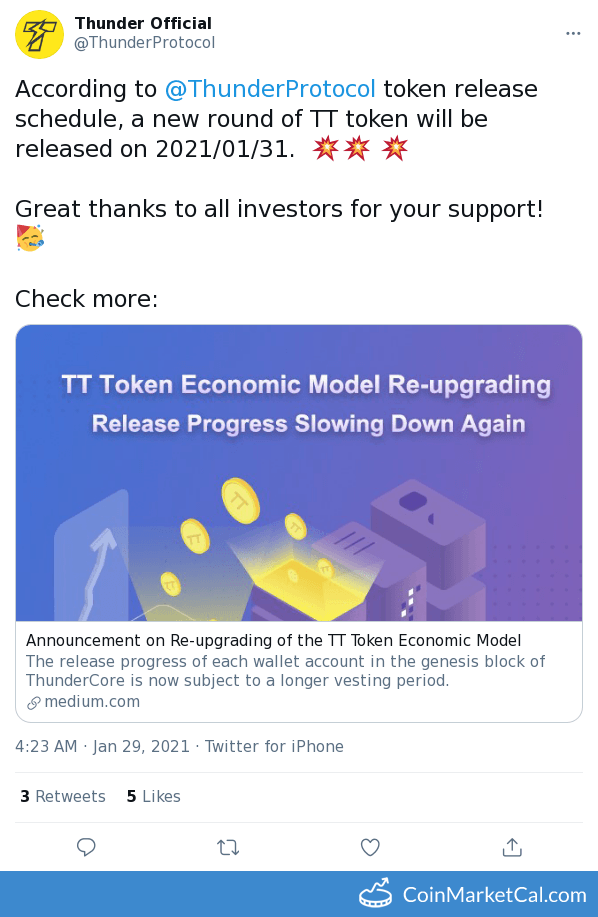Click the share upload icon
Viewport: 598px width, 917px height.
pos(512,847)
